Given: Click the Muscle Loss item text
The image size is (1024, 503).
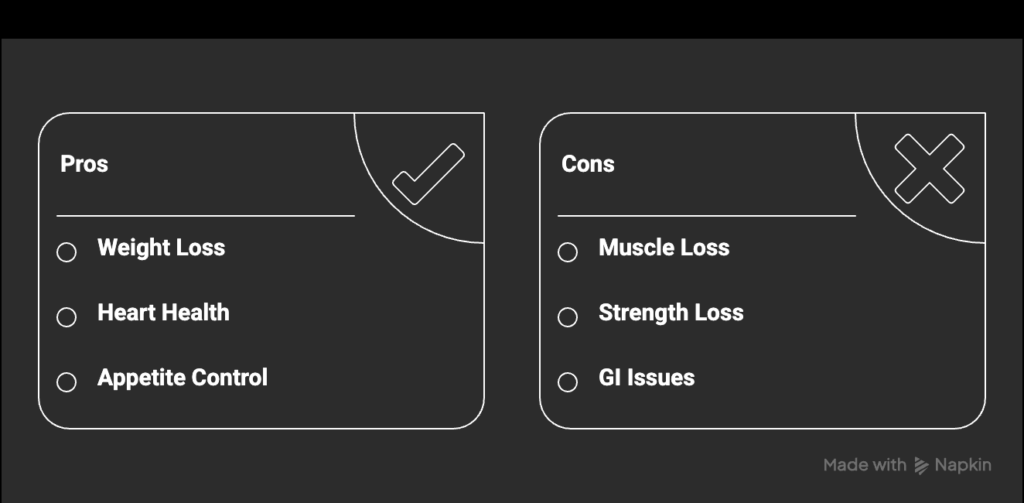Looking at the screenshot, I should (x=664, y=248).
